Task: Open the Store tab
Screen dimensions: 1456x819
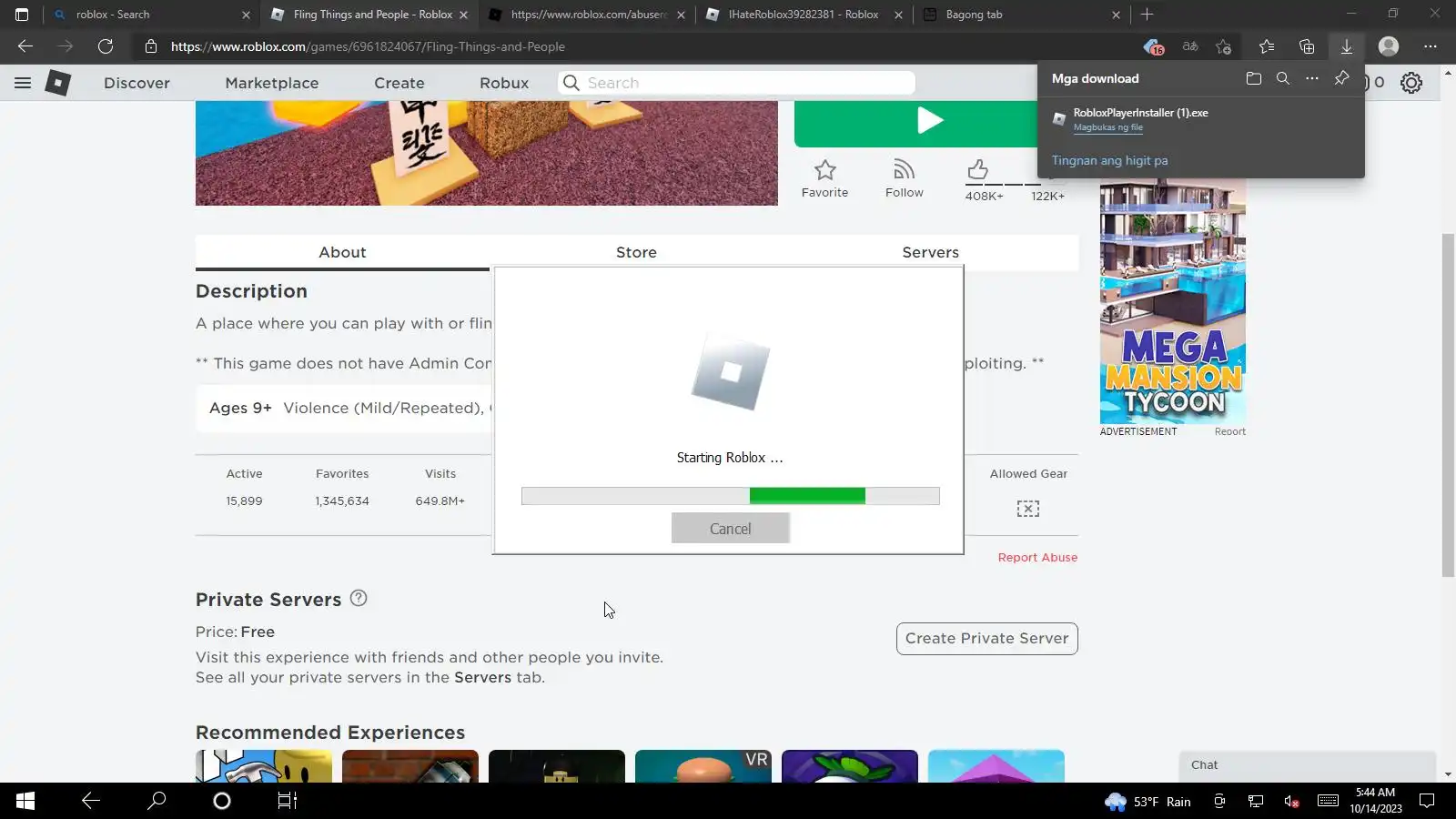Action: pos(636,252)
